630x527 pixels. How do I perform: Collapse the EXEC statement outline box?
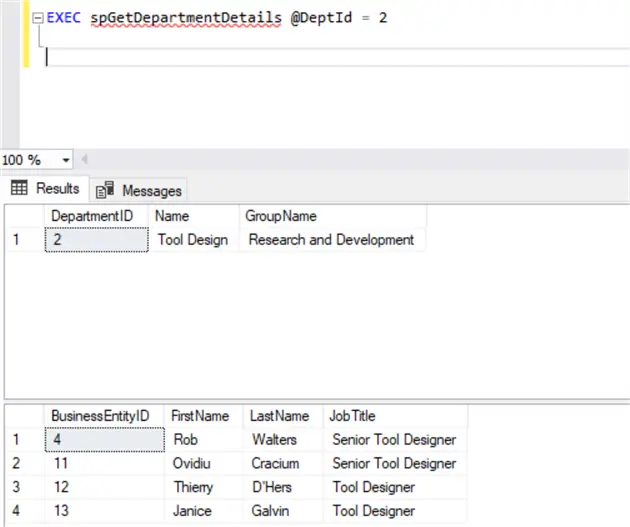(38, 19)
